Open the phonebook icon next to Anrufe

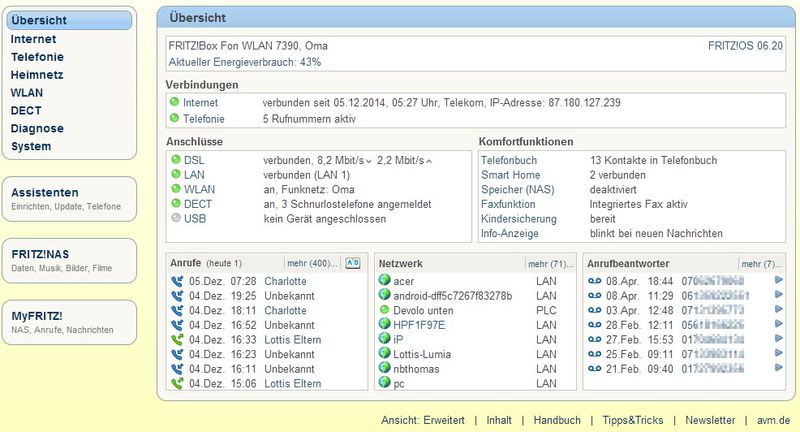(x=353, y=263)
